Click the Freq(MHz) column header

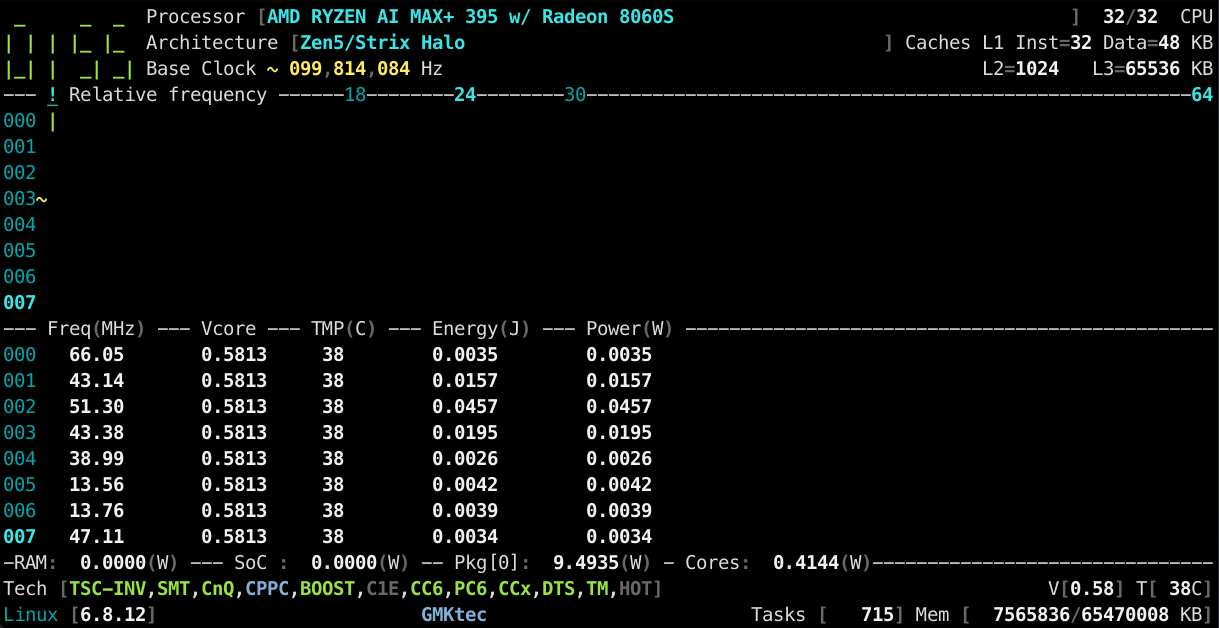point(96,329)
